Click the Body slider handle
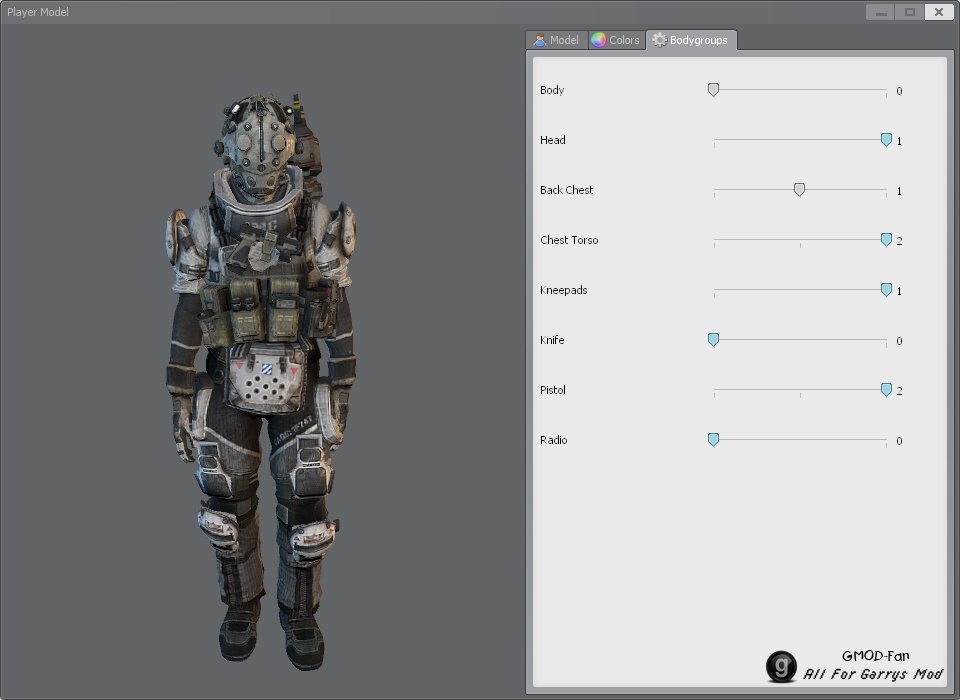This screenshot has height=700, width=960. [713, 90]
